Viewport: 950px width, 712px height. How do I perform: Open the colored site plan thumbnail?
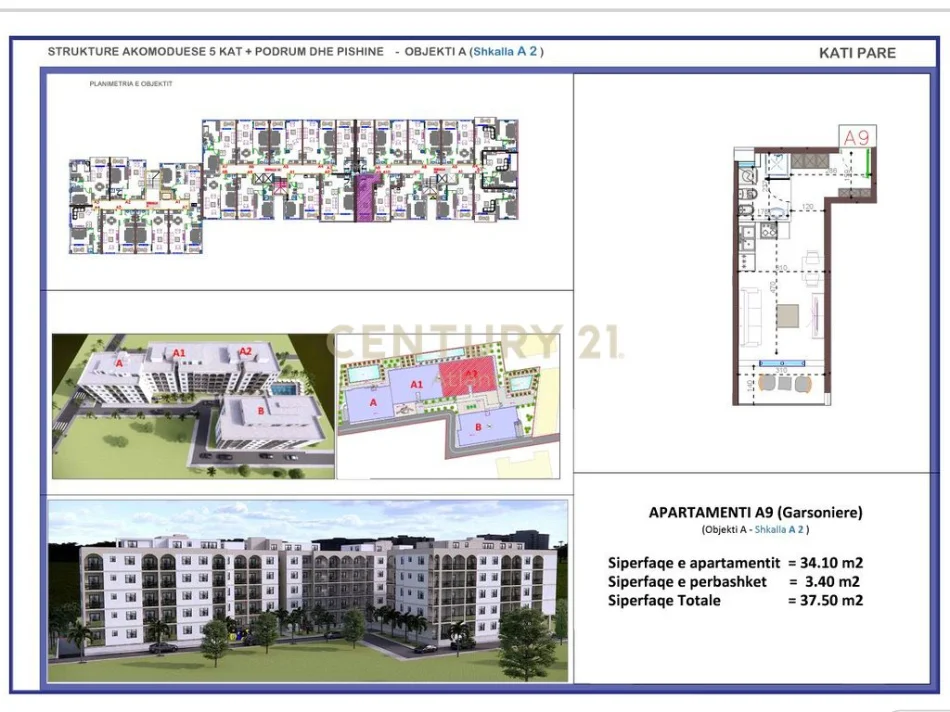coord(448,406)
